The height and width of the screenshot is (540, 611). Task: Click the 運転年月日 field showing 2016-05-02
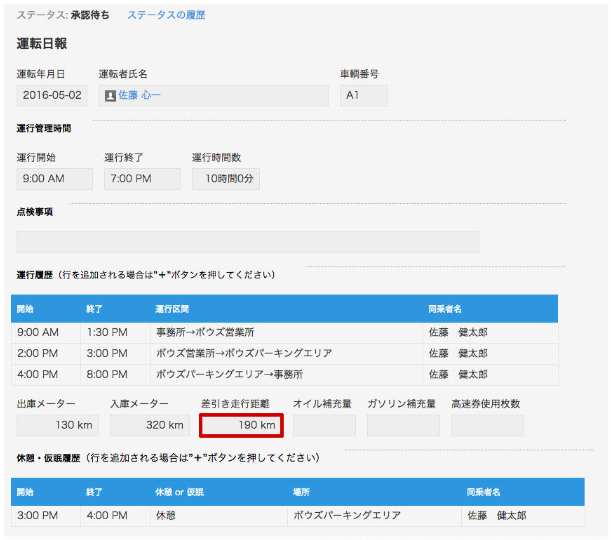[52, 96]
